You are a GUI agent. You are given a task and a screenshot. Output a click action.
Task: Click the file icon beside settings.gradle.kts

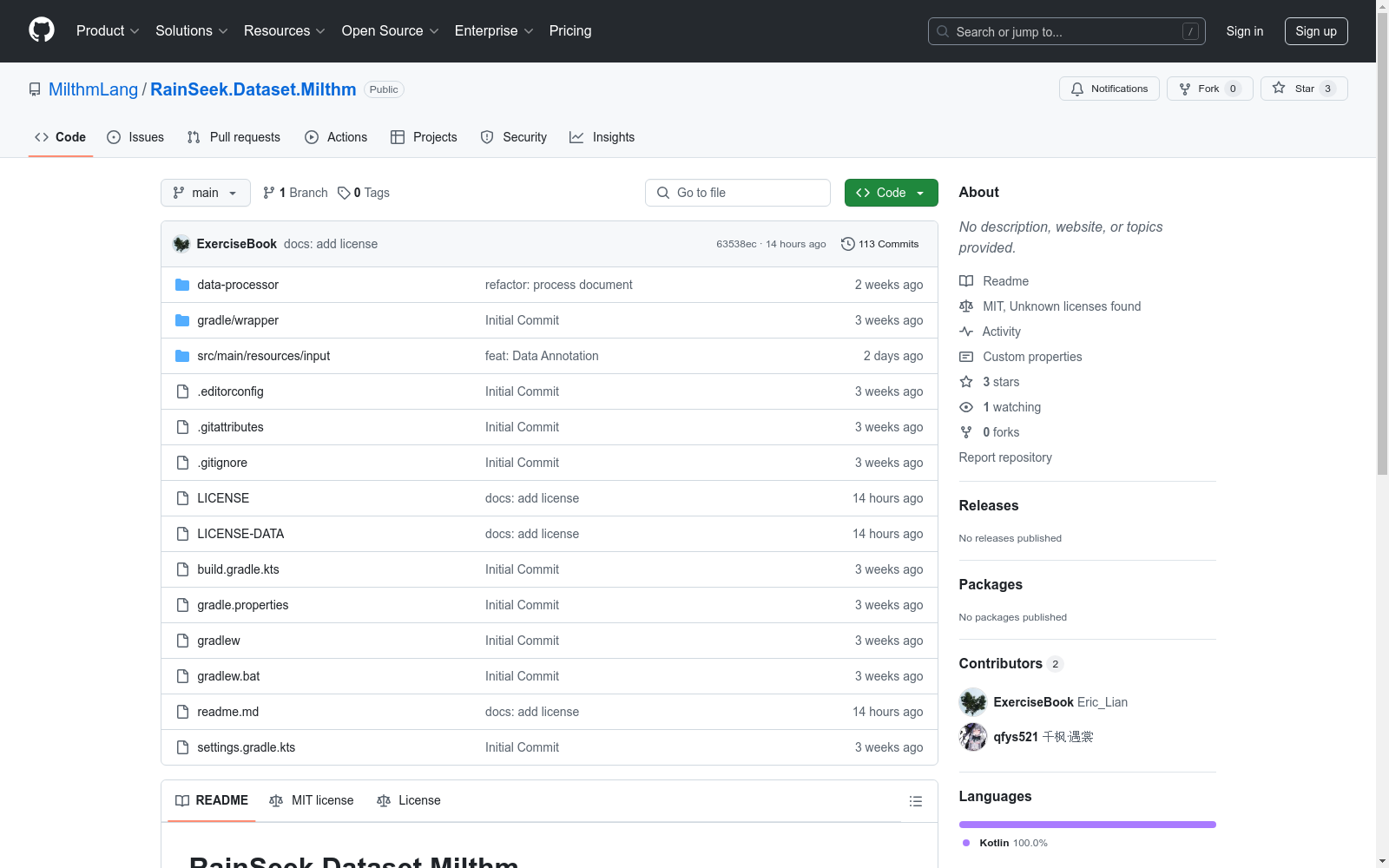[x=182, y=747]
